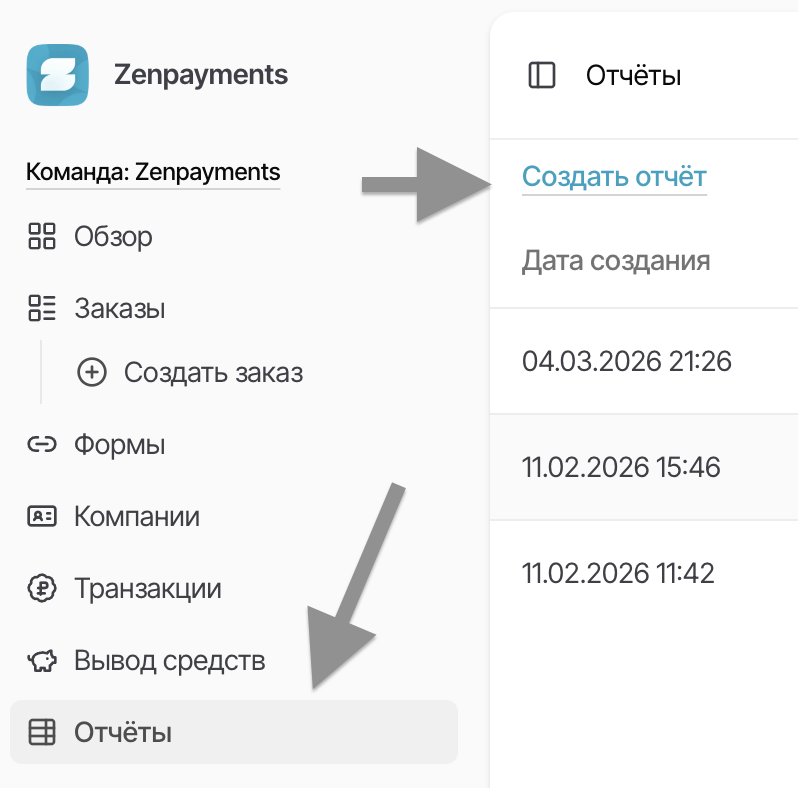Image resolution: width=798 pixels, height=788 pixels.
Task: Open the Обзор menu item
Action: click(x=113, y=237)
